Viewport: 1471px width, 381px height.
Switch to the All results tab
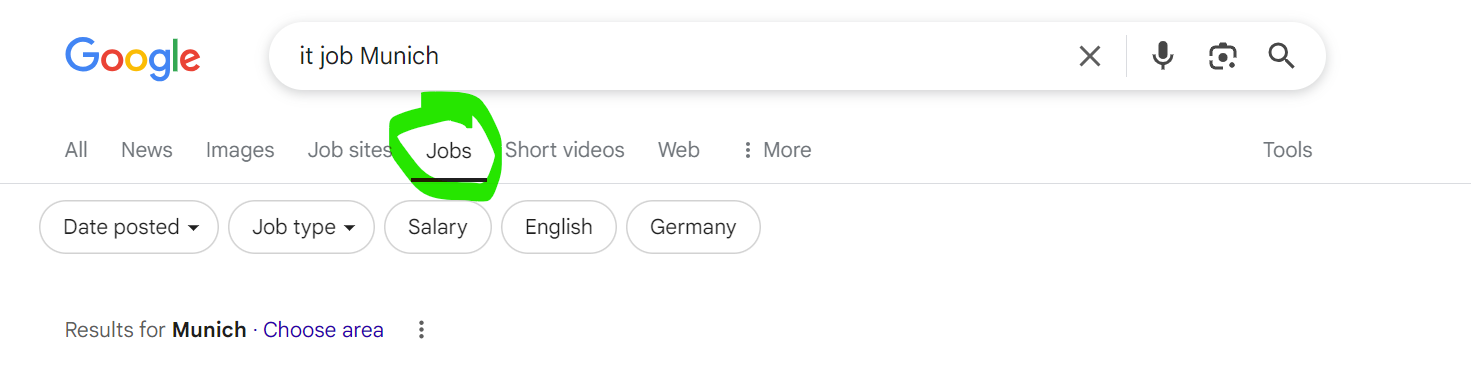tap(76, 150)
